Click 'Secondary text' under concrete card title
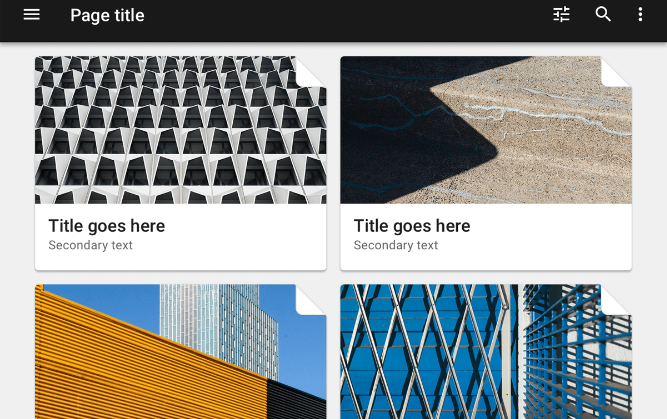This screenshot has width=667, height=419. click(x=396, y=245)
